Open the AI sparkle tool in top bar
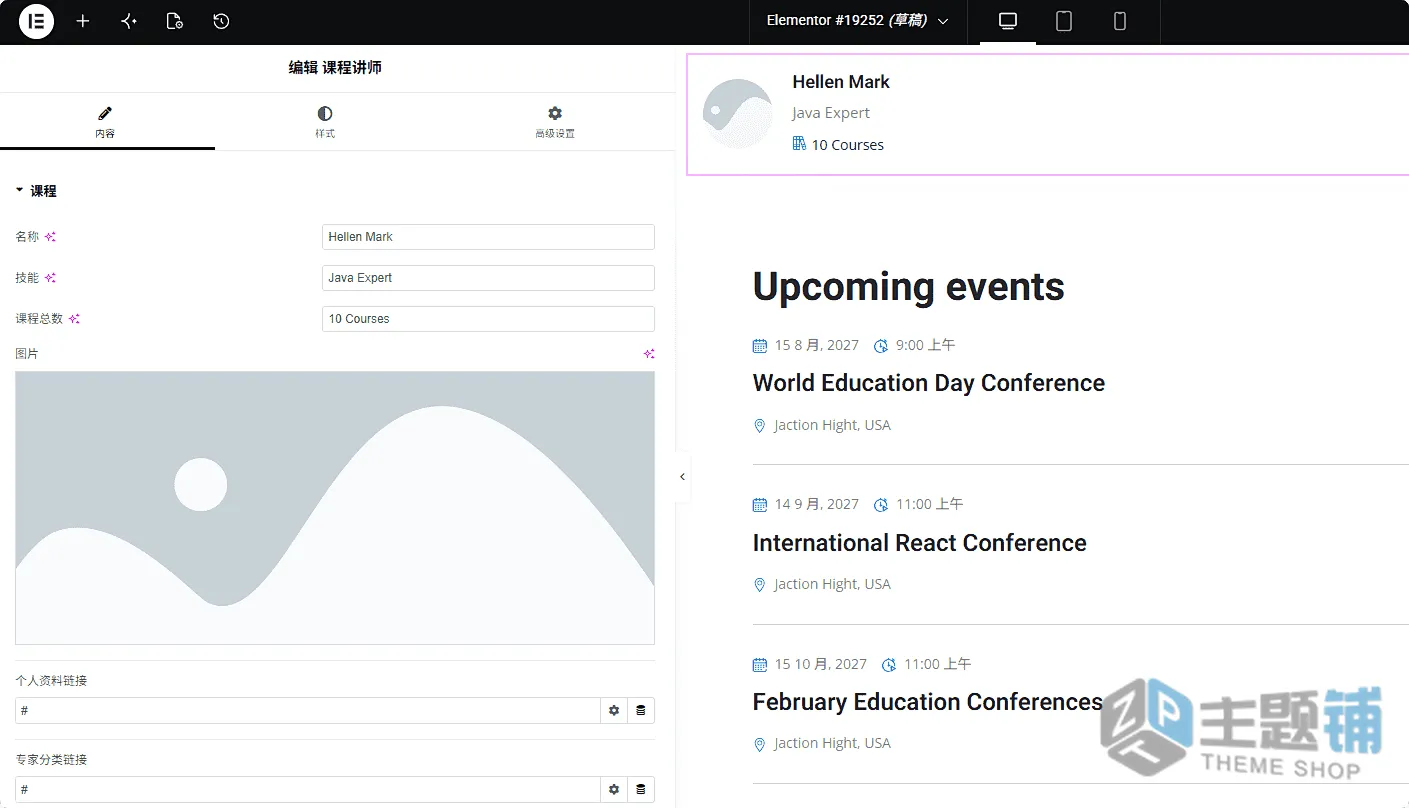1409x808 pixels. tap(129, 21)
